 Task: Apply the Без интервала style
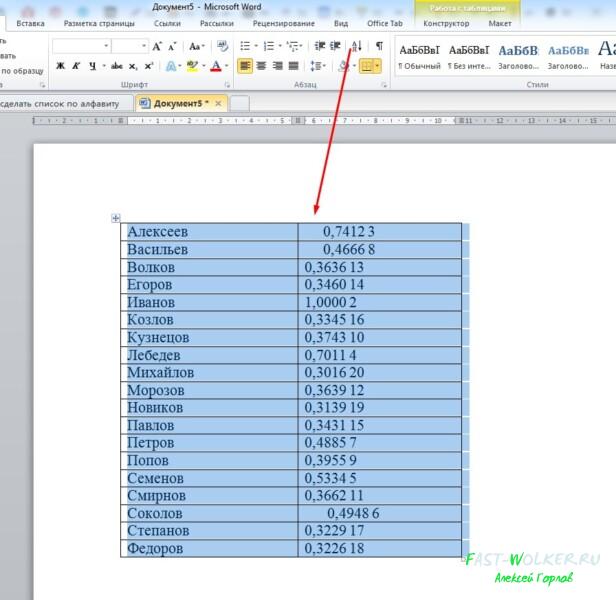(x=469, y=57)
